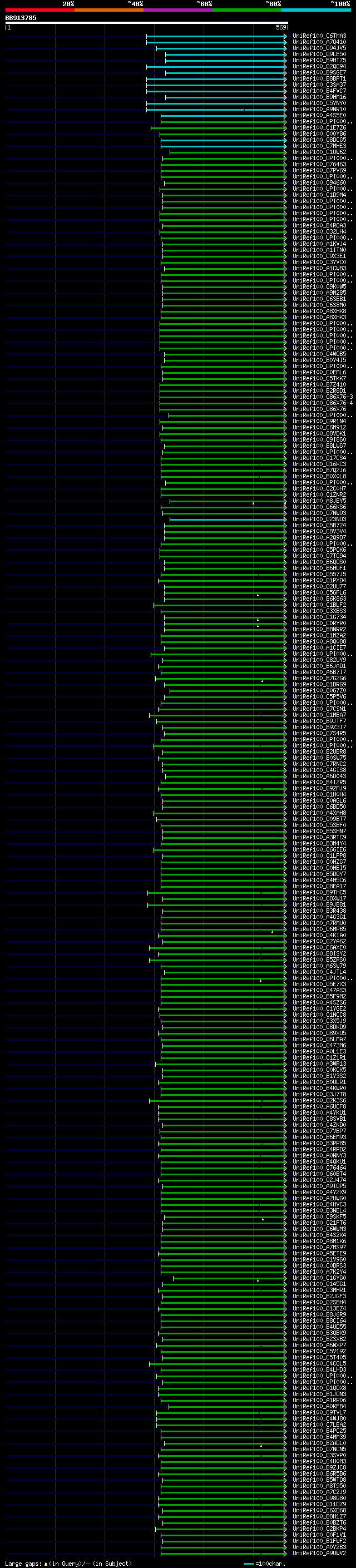Screen dimensions: 356x1568
Task: Select hit UniRef100_C5TKK7
Action: click(x=319, y=379)
